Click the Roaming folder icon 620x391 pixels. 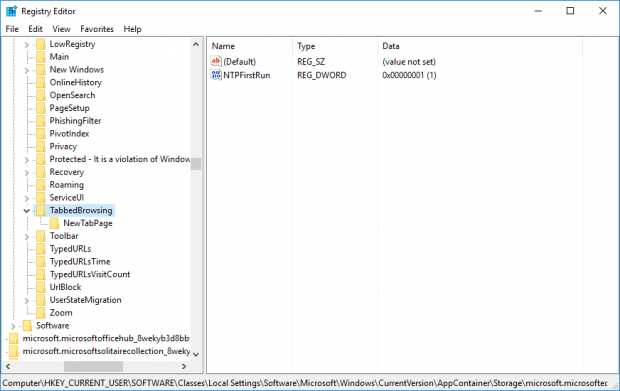pyautogui.click(x=41, y=185)
